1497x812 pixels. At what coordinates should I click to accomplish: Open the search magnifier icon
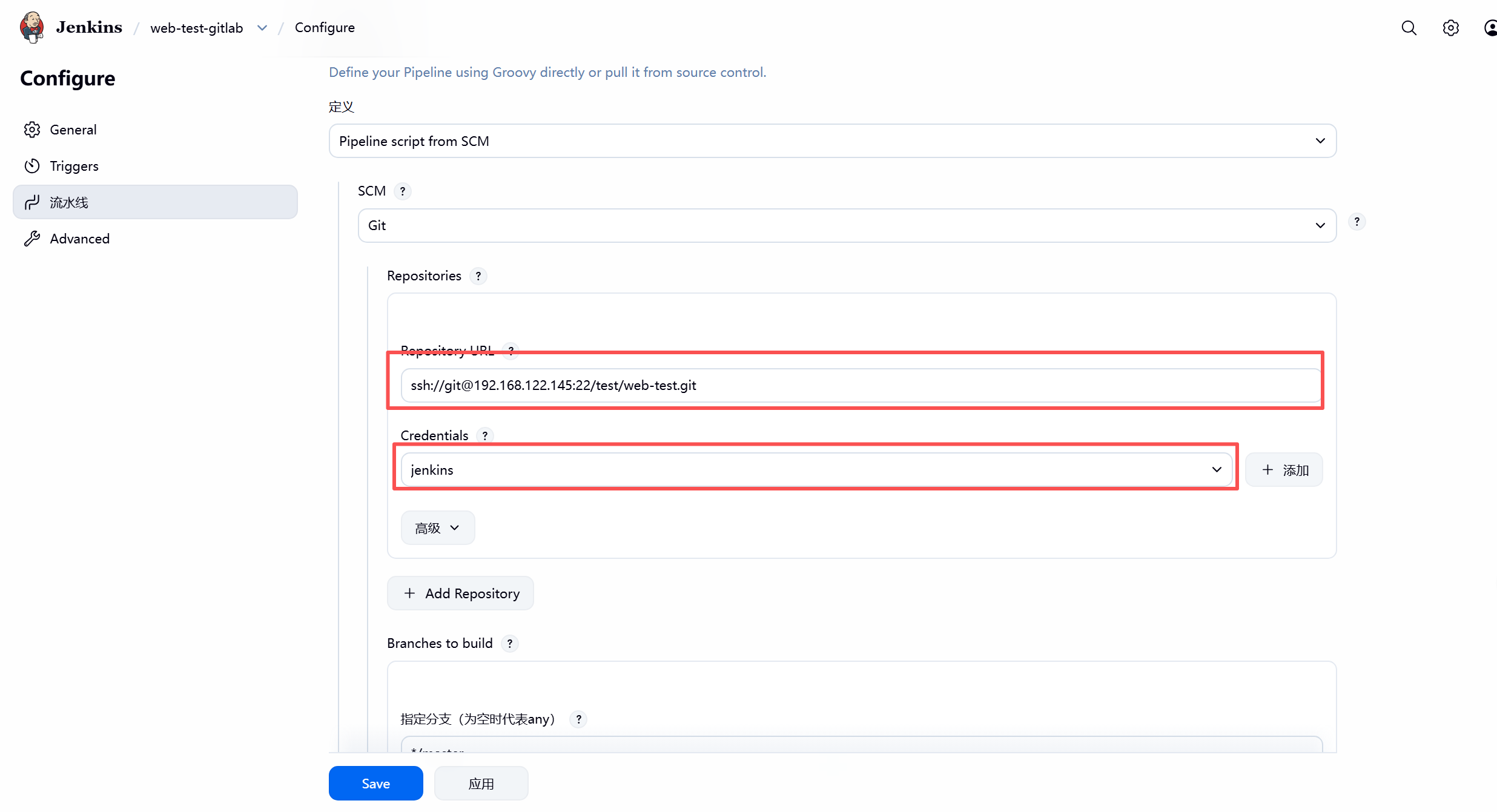pyautogui.click(x=1409, y=28)
